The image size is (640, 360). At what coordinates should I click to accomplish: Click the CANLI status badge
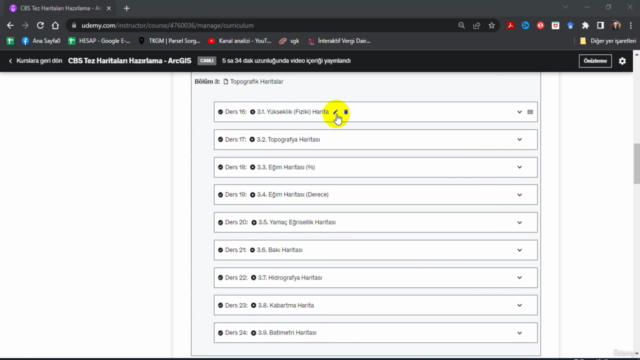[x=207, y=61]
